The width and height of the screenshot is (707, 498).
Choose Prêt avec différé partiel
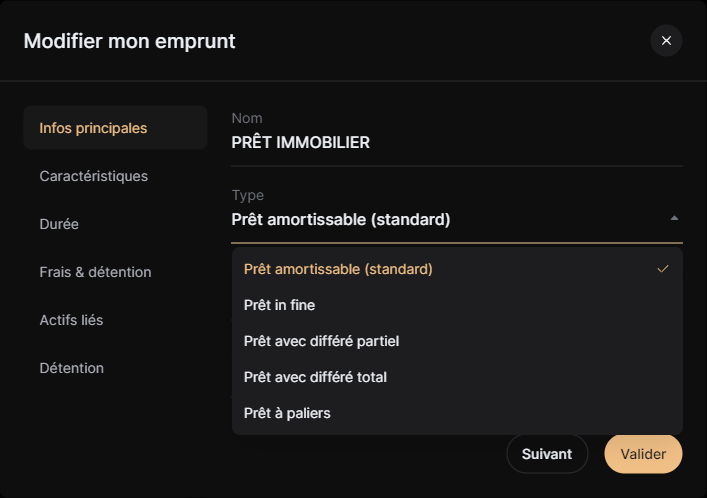point(321,341)
